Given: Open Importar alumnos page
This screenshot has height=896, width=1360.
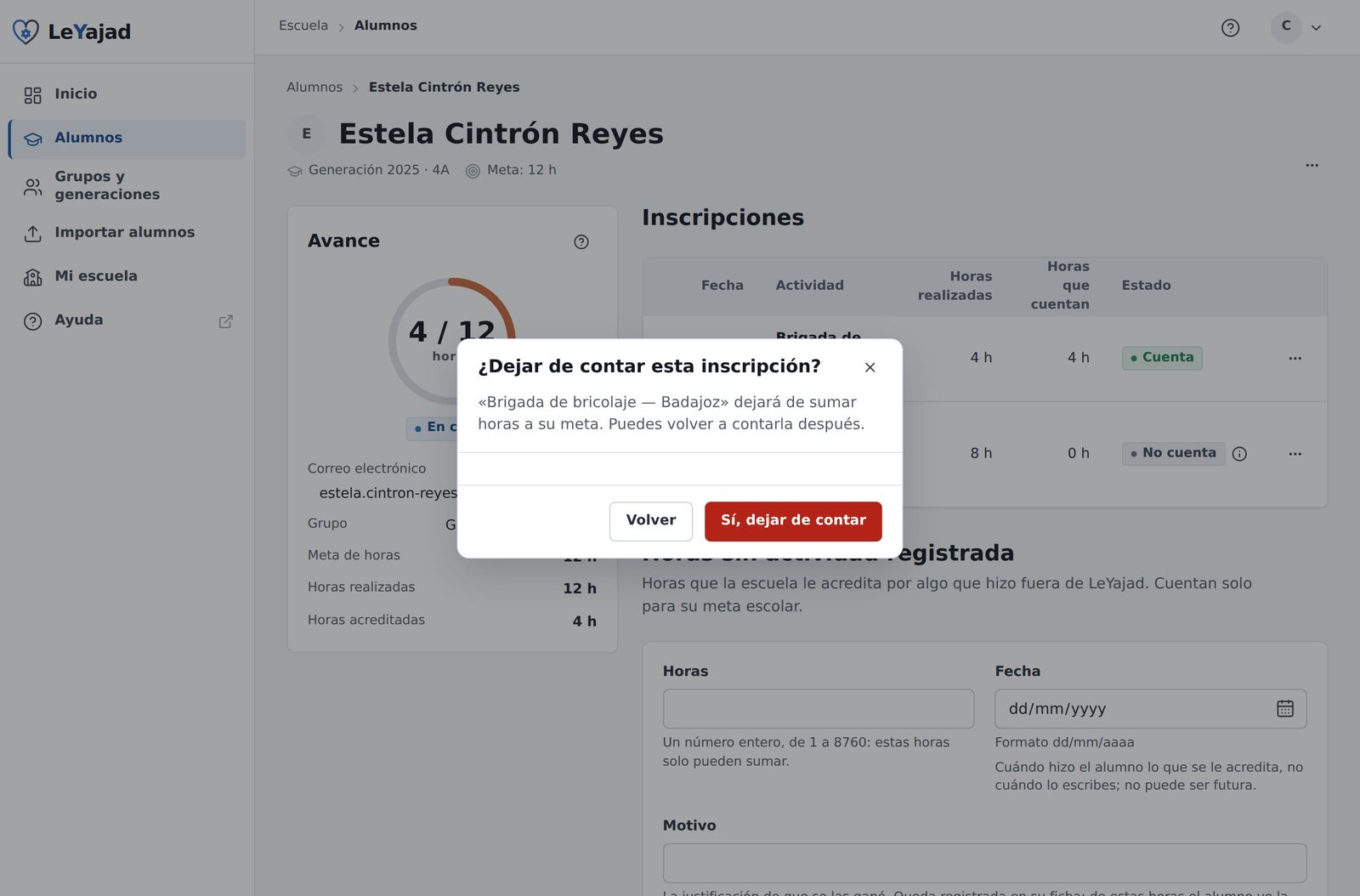Looking at the screenshot, I should tap(127, 233).
